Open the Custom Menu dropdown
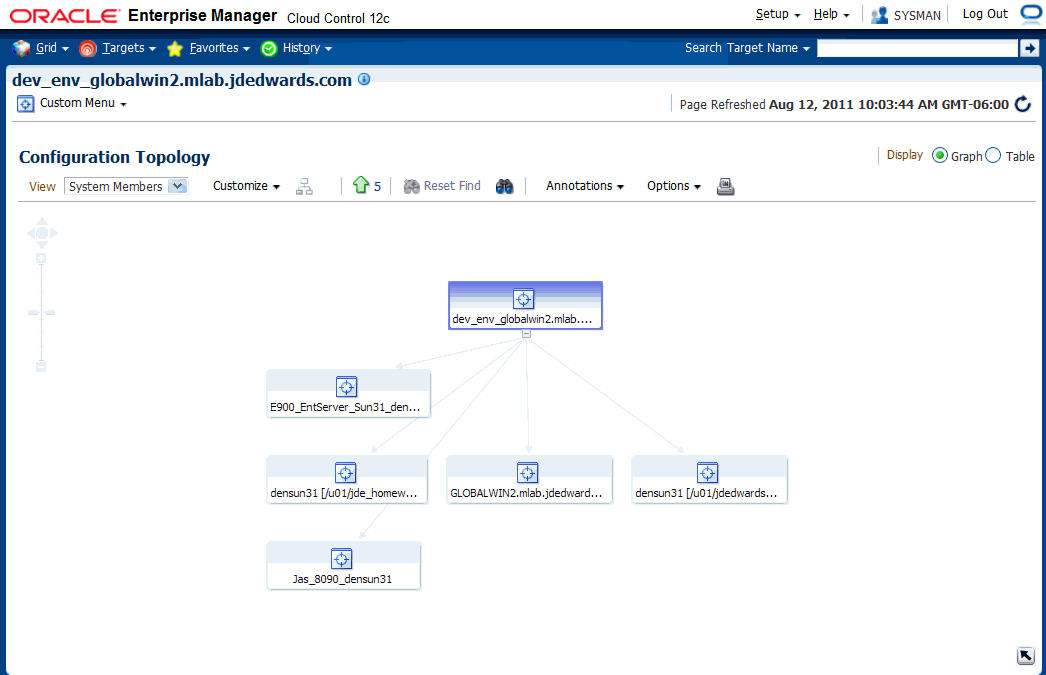The height and width of the screenshot is (675, 1046). coord(83,103)
